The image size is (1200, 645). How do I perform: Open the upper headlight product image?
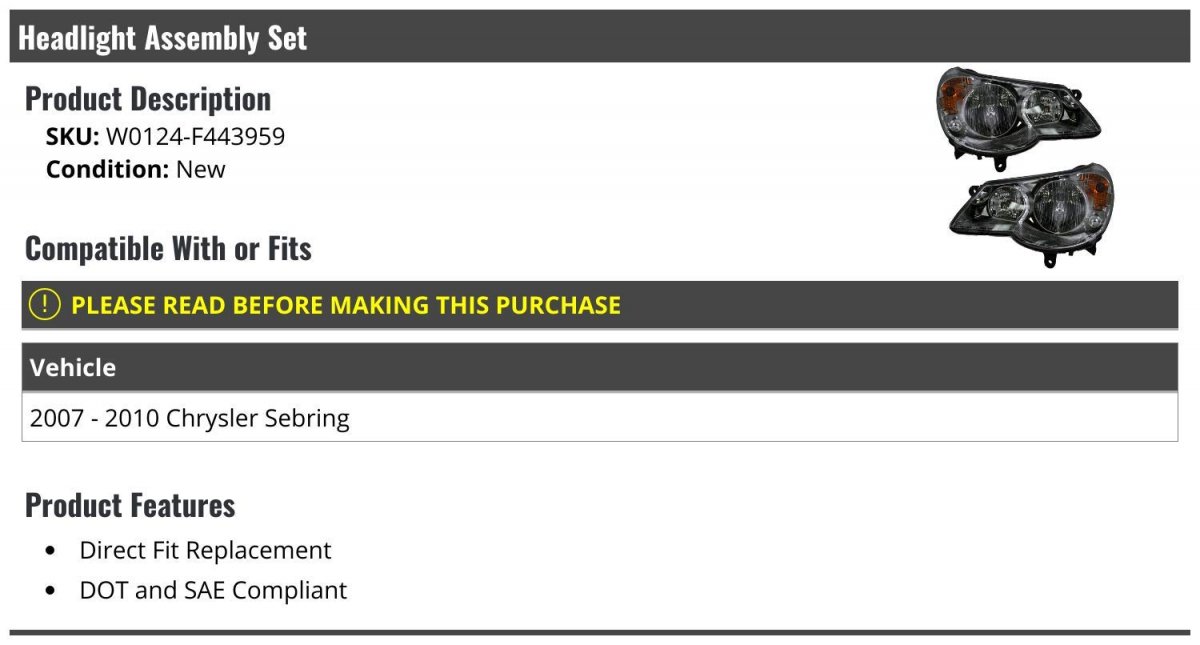[1017, 114]
